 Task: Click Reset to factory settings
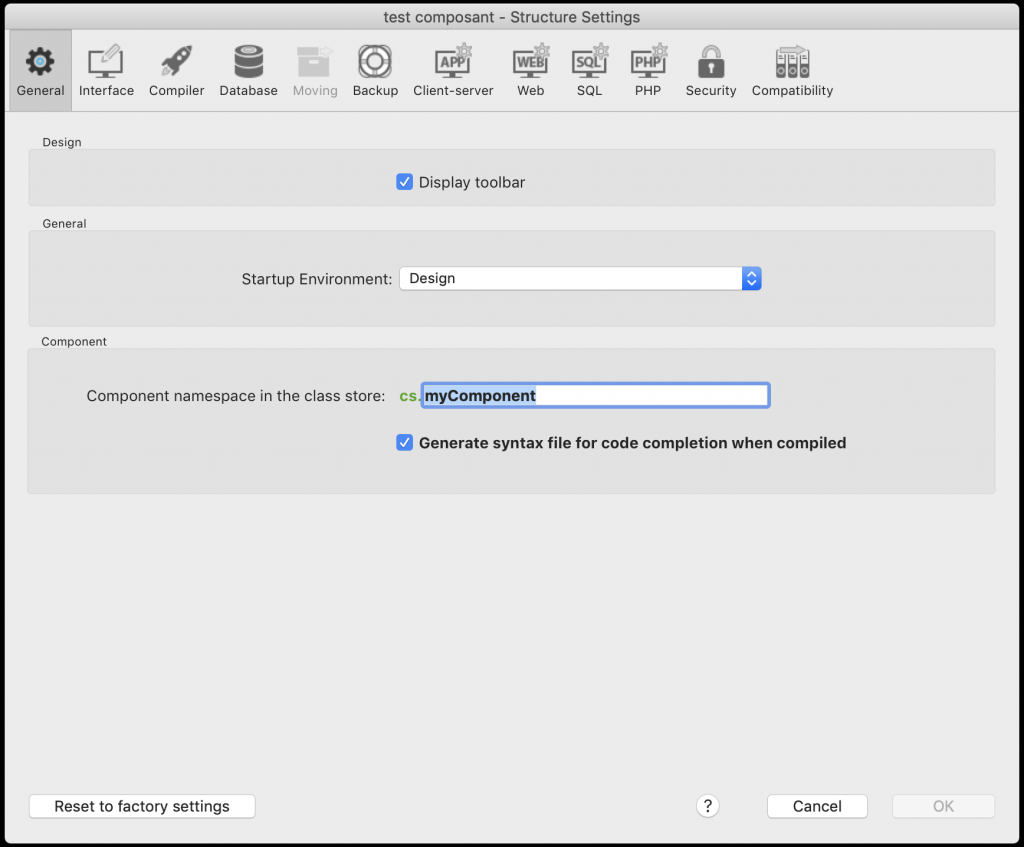[142, 807]
